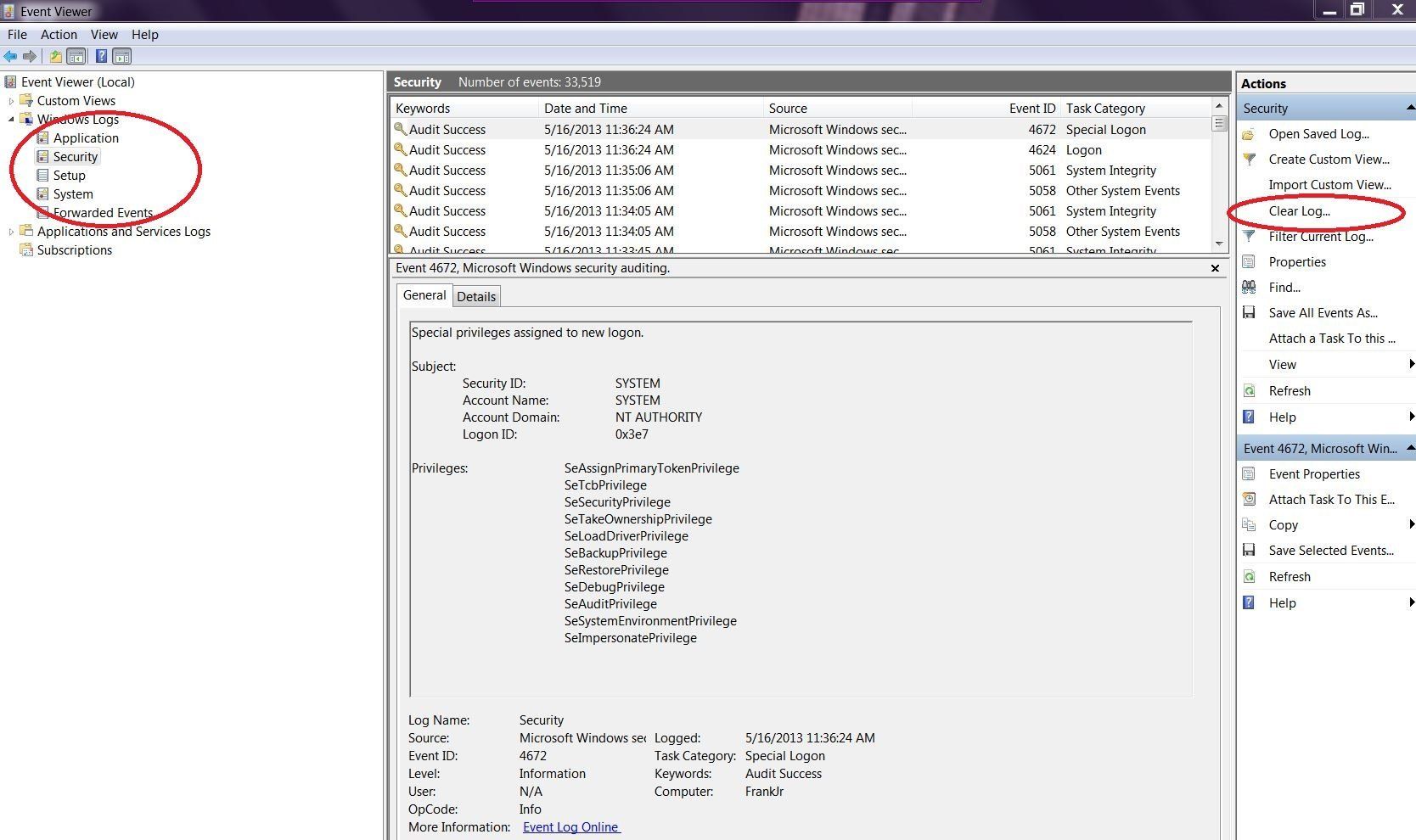Click the Application log icon in tree
This screenshot has width=1416, height=840.
(42, 137)
